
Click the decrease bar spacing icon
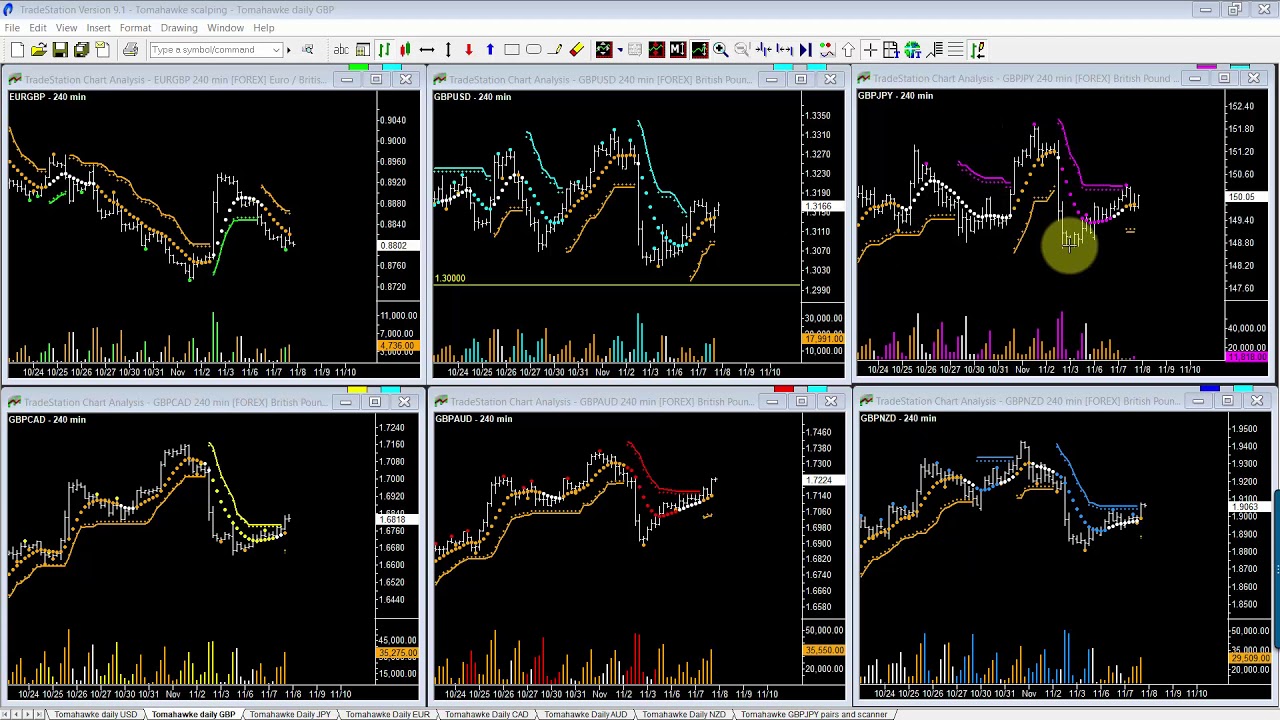pos(763,50)
